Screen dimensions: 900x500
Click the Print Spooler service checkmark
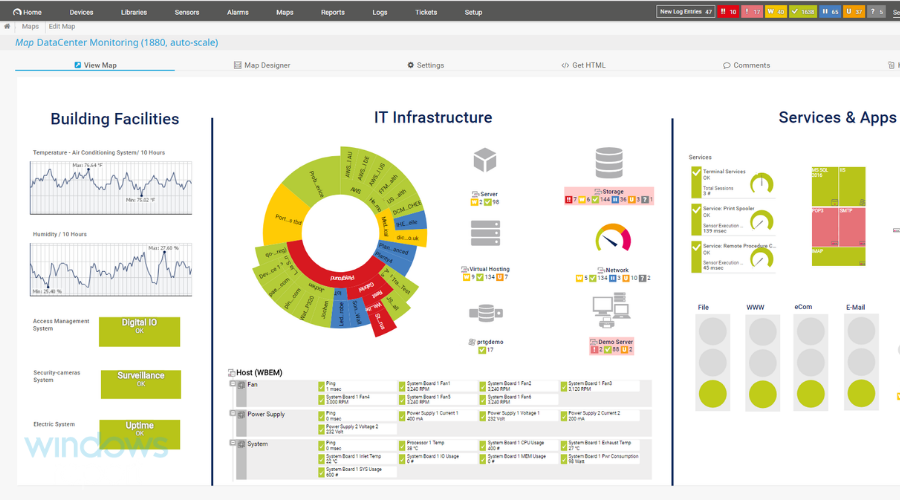(696, 214)
